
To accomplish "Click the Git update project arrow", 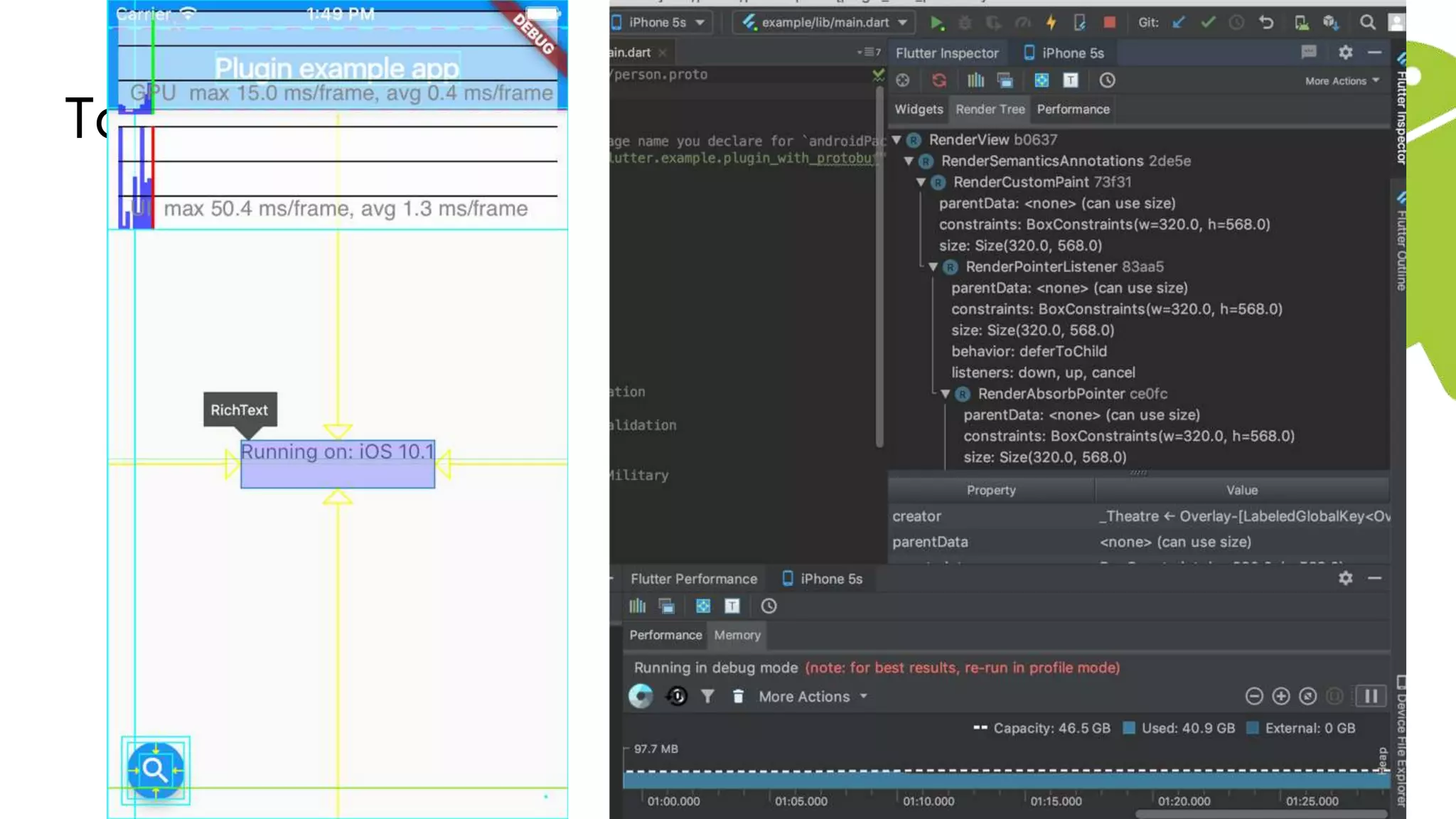I will [x=1179, y=23].
